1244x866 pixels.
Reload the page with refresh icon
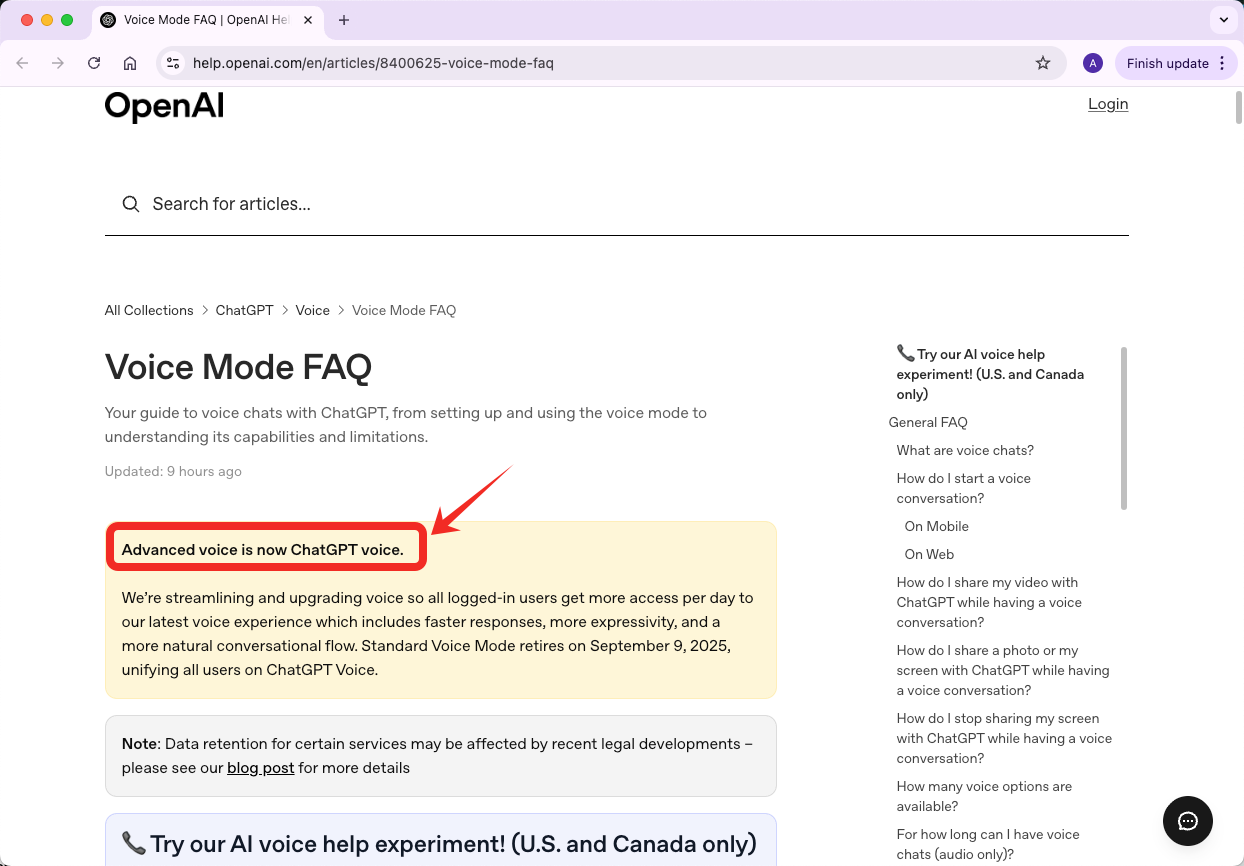[x=94, y=63]
